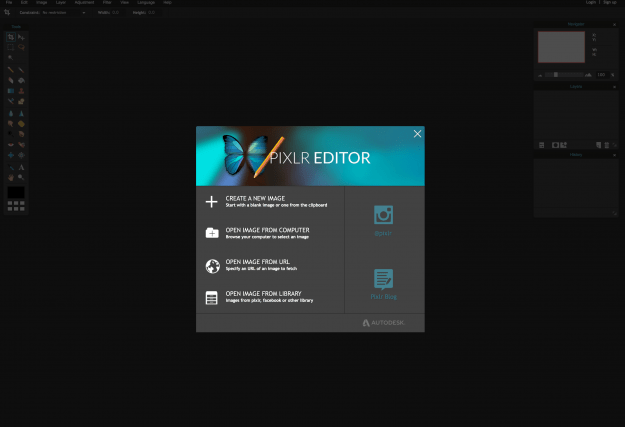Image resolution: width=625 pixels, height=427 pixels.
Task: Create a new layer in Layers panel
Action: (599, 145)
